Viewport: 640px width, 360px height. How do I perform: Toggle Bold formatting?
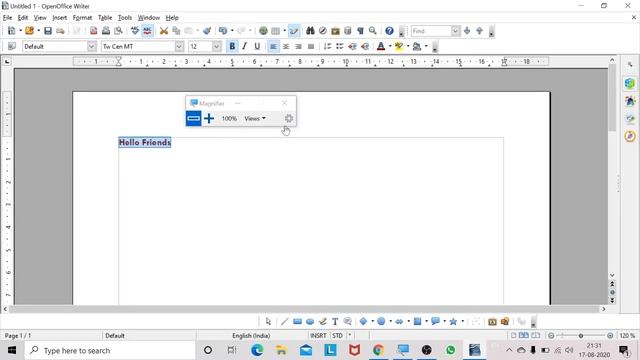point(232,47)
